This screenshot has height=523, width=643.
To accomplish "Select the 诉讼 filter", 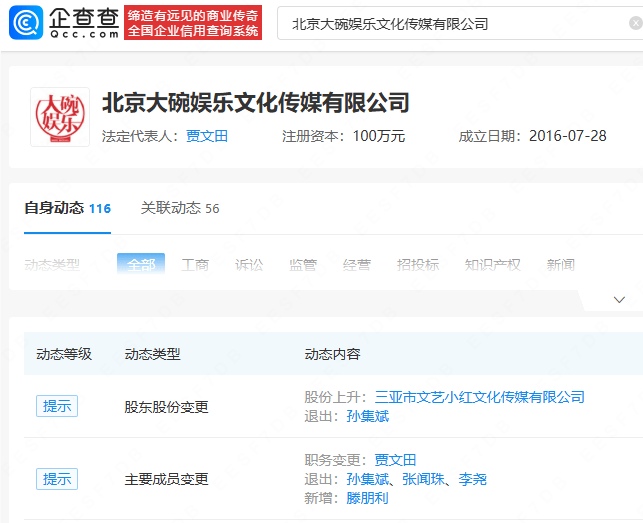I will click(249, 265).
